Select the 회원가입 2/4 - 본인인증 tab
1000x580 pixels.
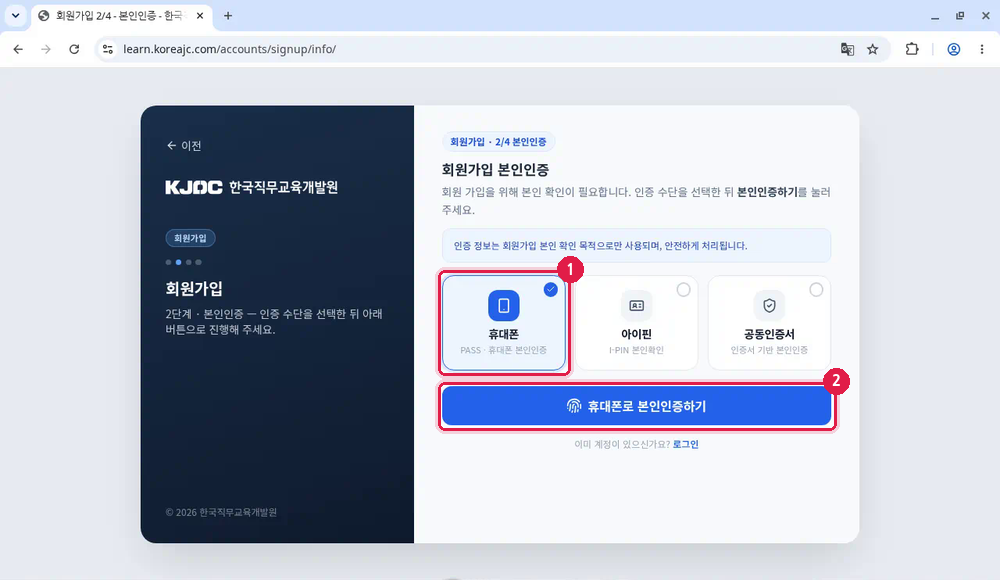(x=121, y=16)
